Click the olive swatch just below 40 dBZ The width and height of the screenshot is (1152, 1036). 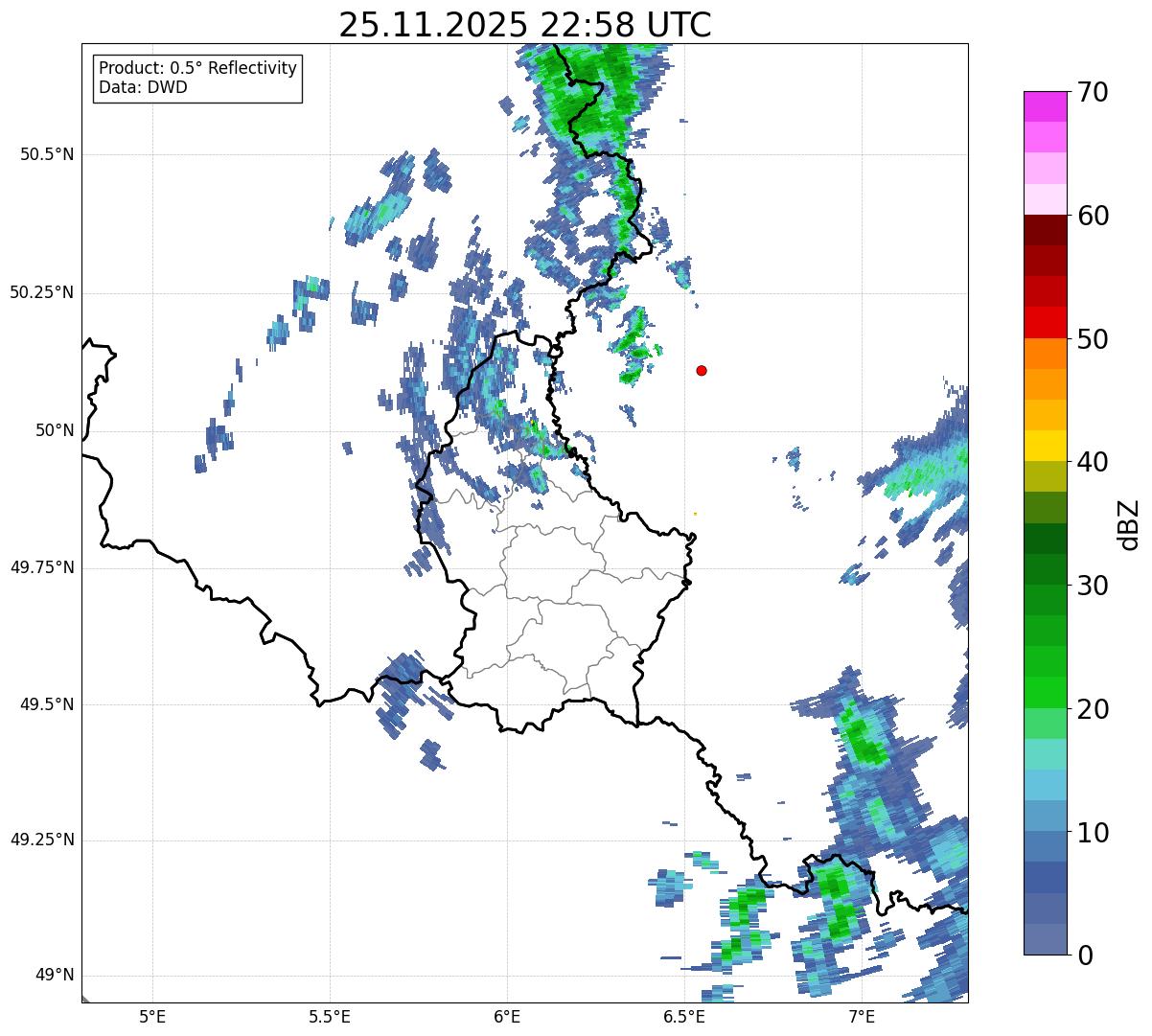coord(1046,476)
